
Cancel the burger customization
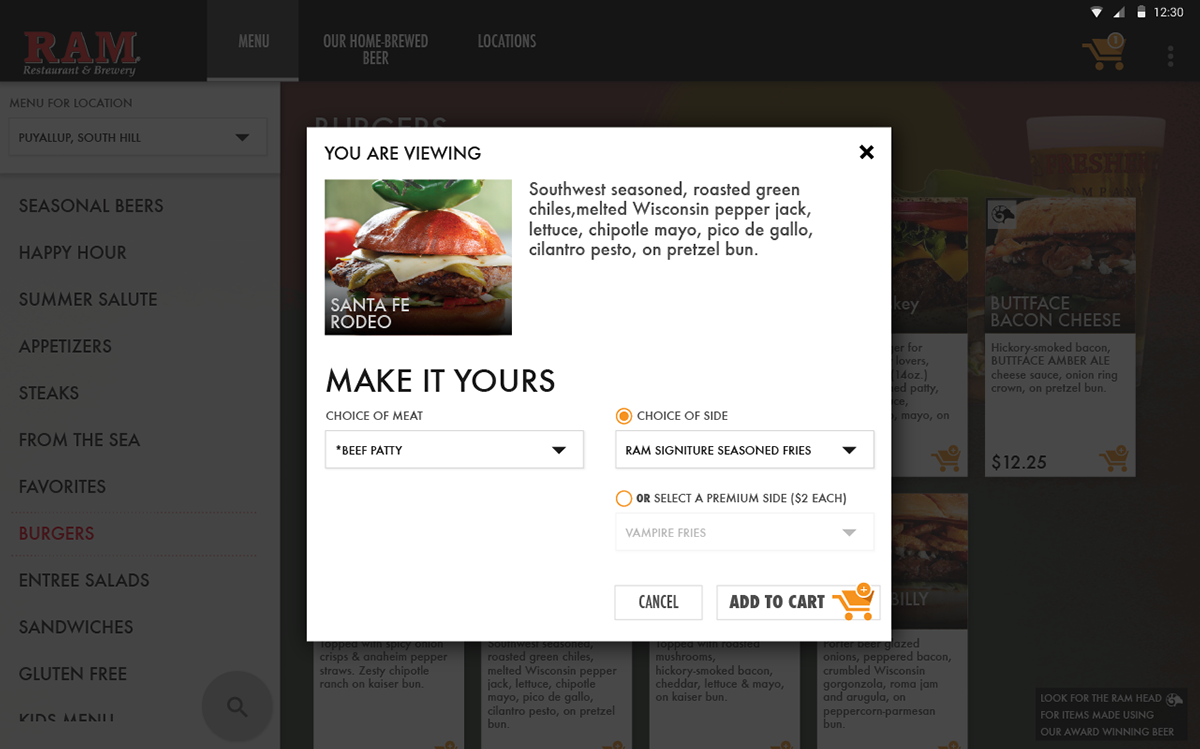pos(658,602)
